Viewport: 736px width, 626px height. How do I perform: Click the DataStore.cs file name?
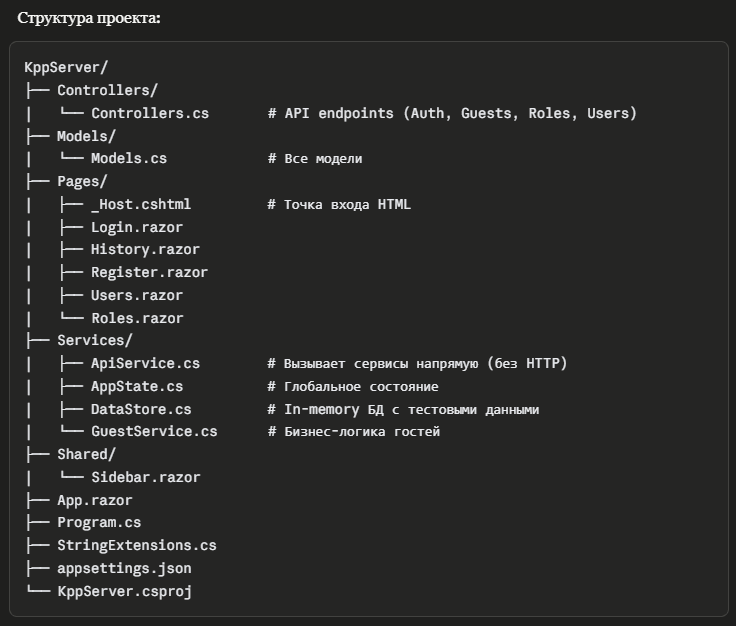[141, 409]
